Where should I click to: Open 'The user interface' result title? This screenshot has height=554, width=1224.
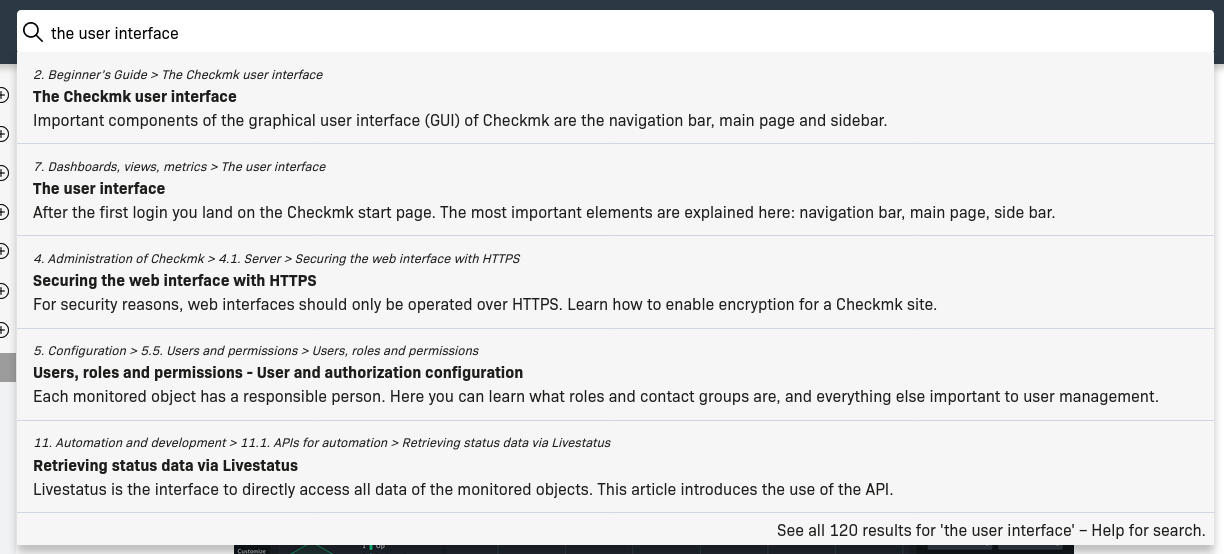pyautogui.click(x=99, y=189)
